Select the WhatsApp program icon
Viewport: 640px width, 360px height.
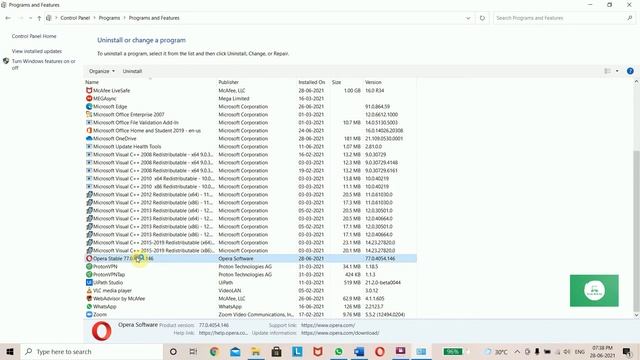89,307
